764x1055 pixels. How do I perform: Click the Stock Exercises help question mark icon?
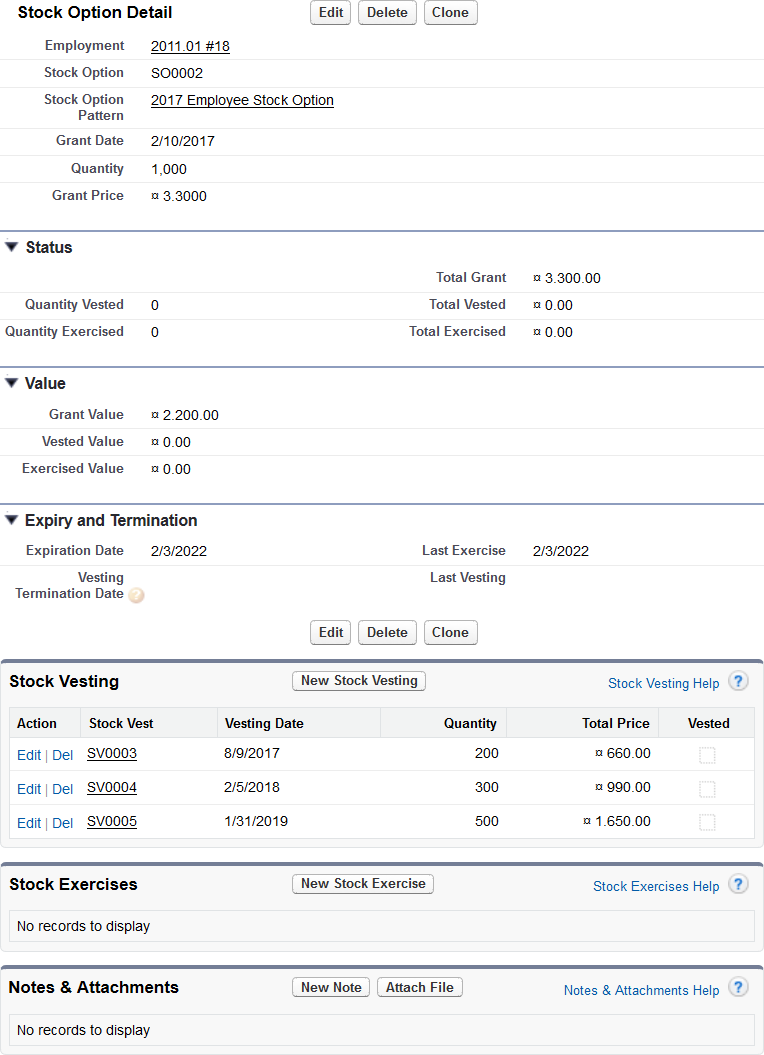(x=738, y=885)
